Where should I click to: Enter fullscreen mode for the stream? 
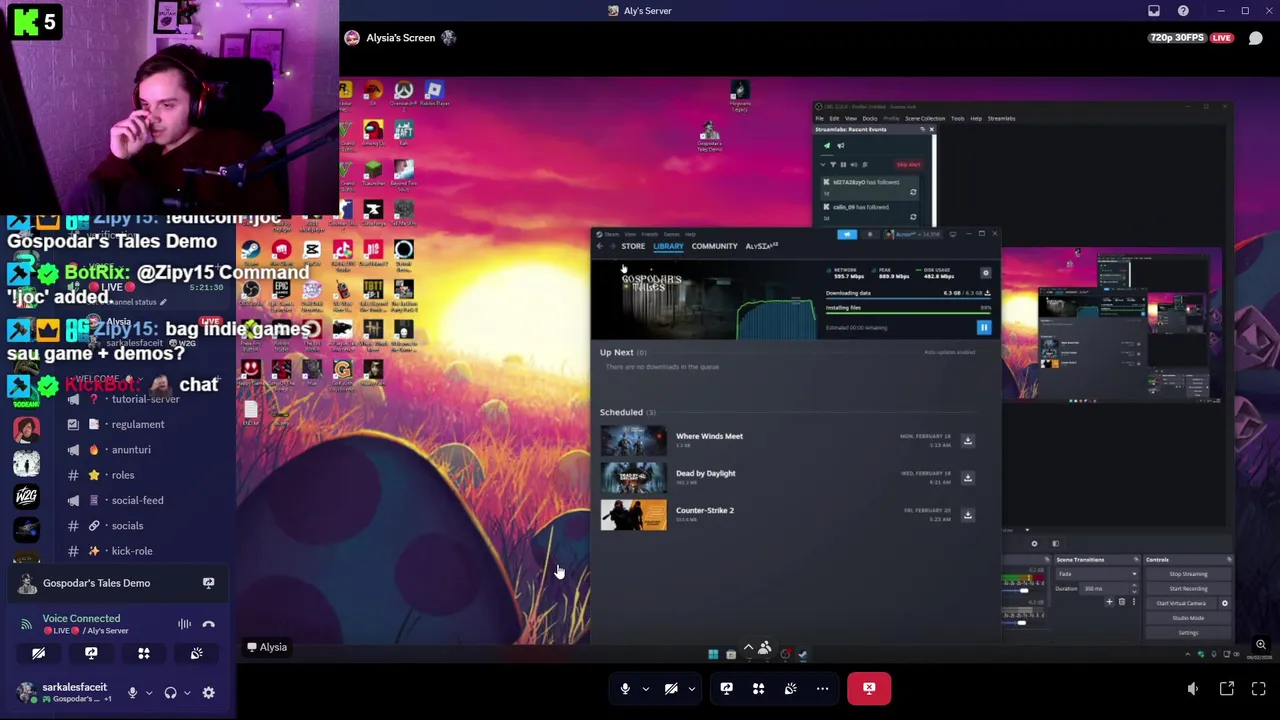pyautogui.click(x=1259, y=689)
